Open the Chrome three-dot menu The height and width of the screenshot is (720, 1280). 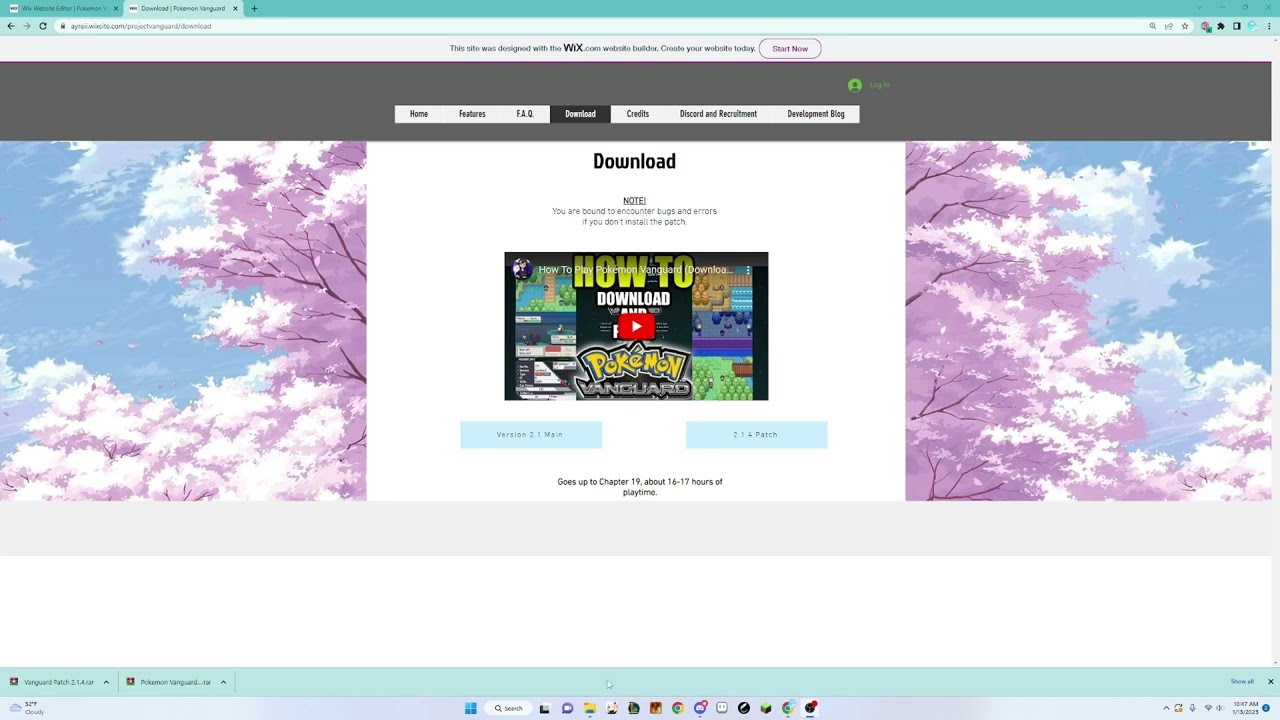1268,26
